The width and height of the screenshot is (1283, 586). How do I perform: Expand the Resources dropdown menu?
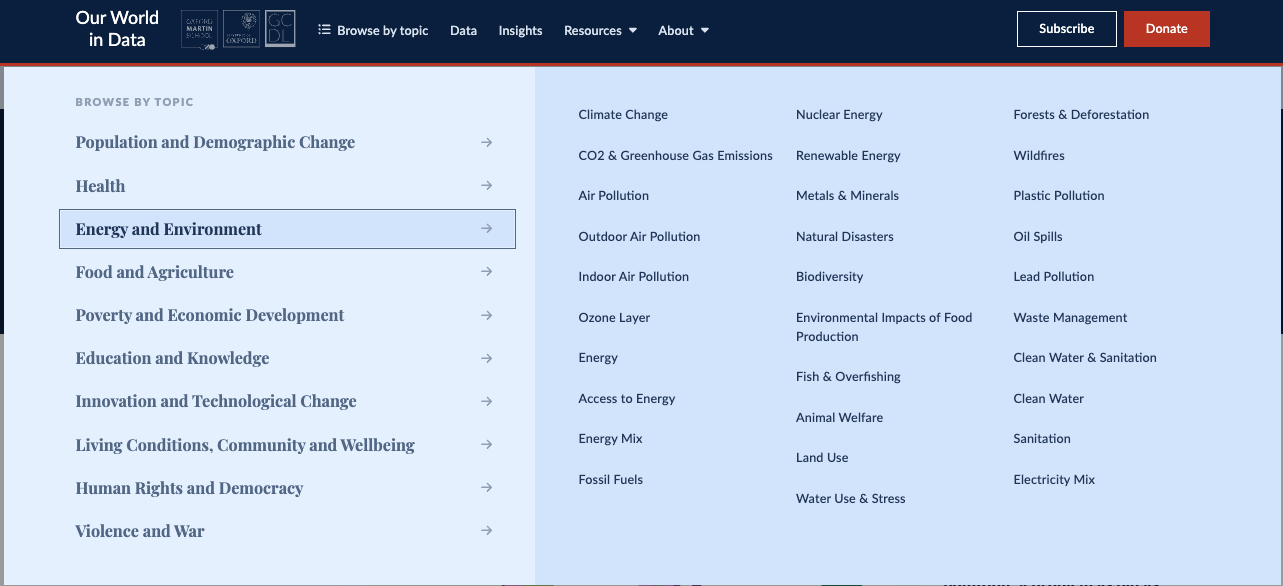[600, 30]
